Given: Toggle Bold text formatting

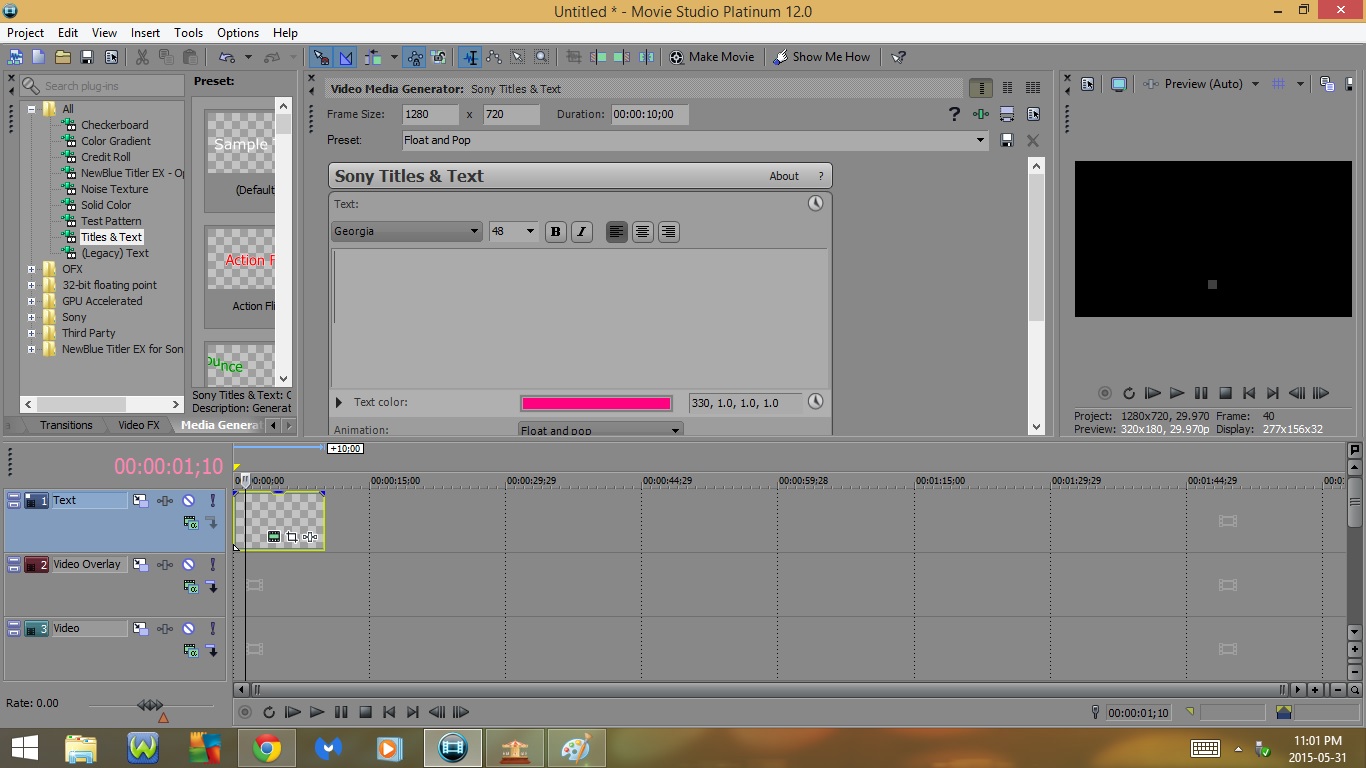Looking at the screenshot, I should (556, 232).
